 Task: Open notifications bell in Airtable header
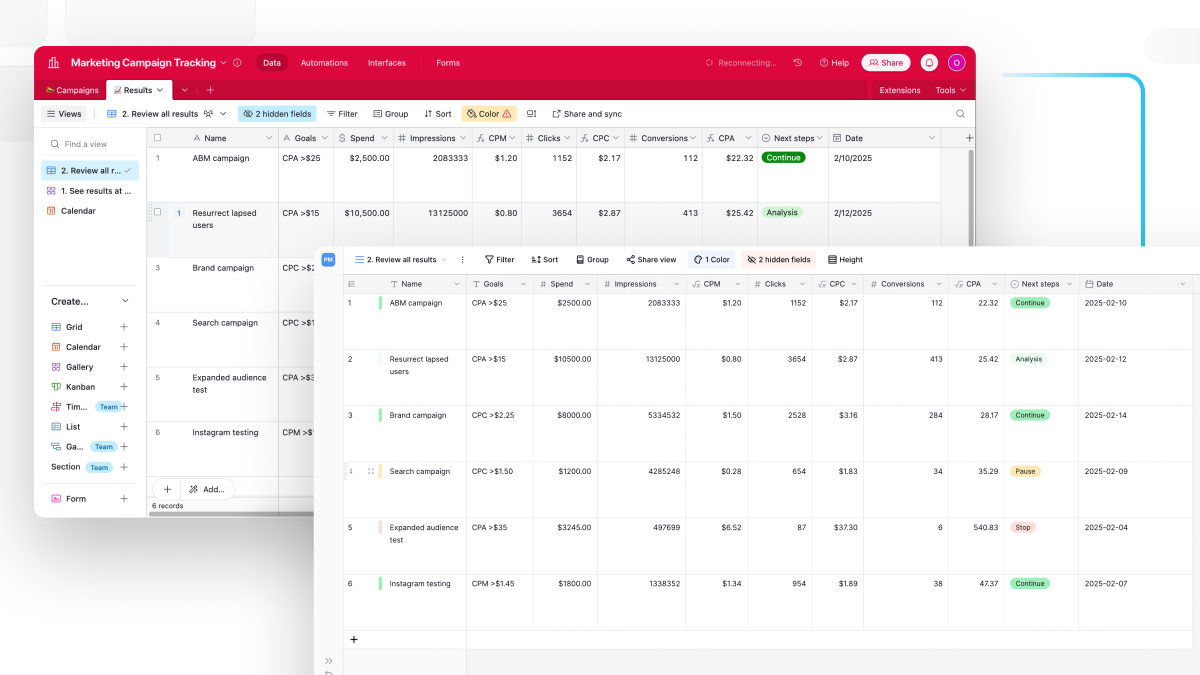pos(929,62)
